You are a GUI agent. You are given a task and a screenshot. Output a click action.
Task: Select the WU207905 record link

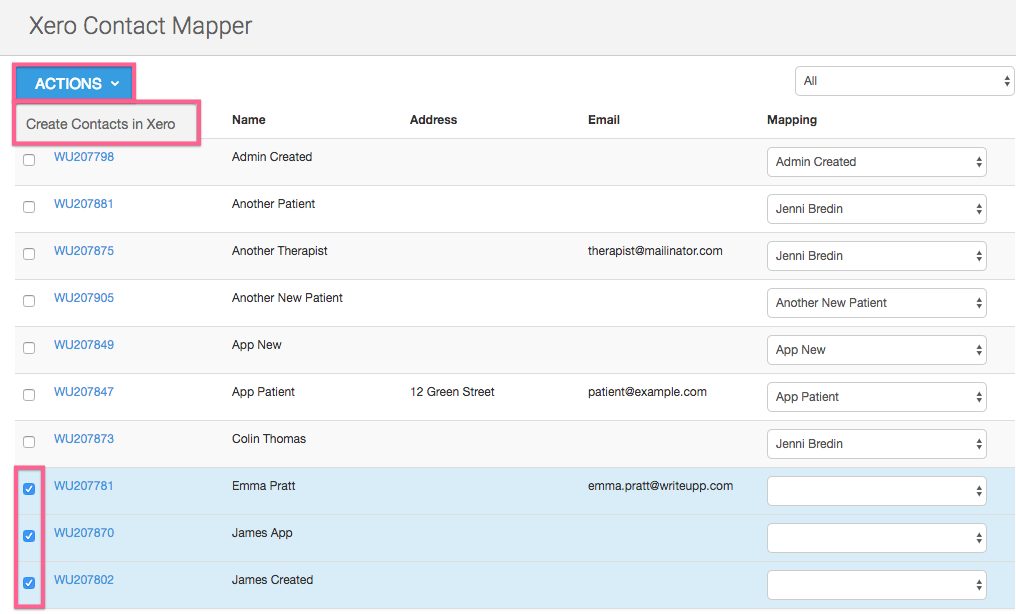click(x=84, y=298)
